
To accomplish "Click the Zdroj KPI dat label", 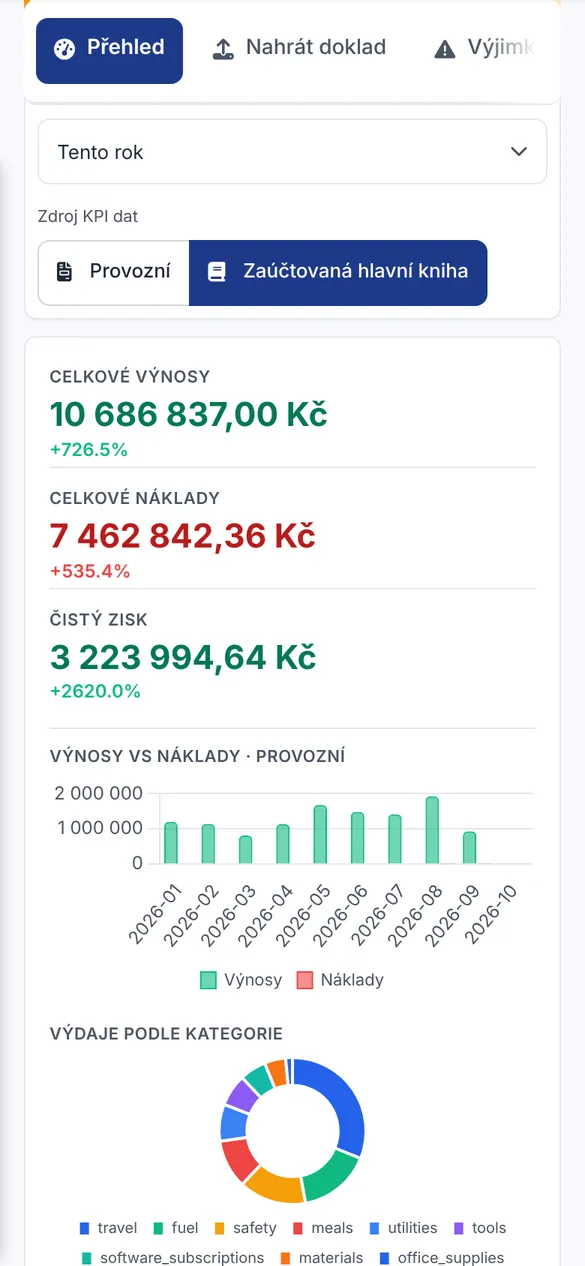I will [88, 216].
